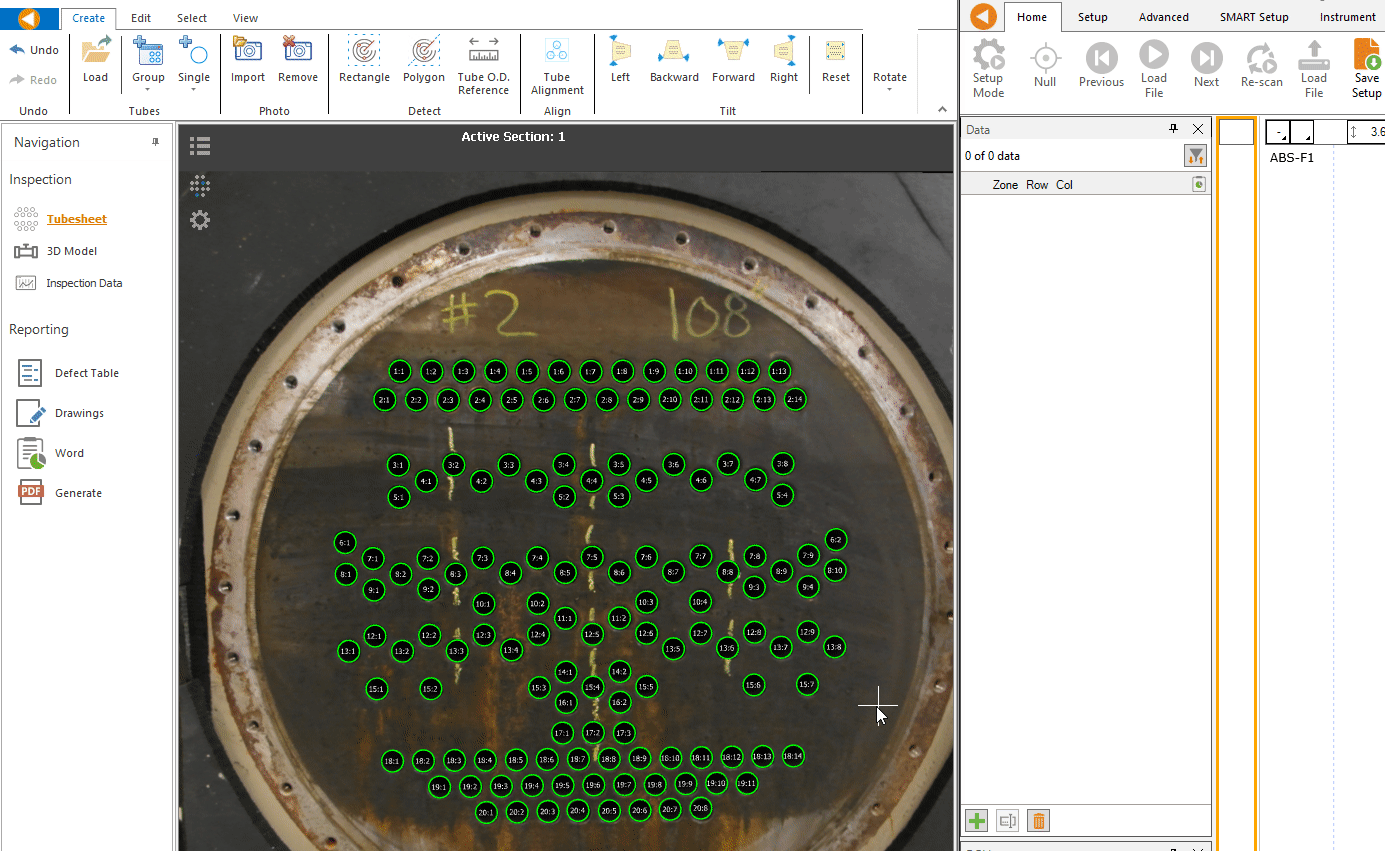Switch to the SMART Setup tab
1385x851 pixels.
point(1253,17)
